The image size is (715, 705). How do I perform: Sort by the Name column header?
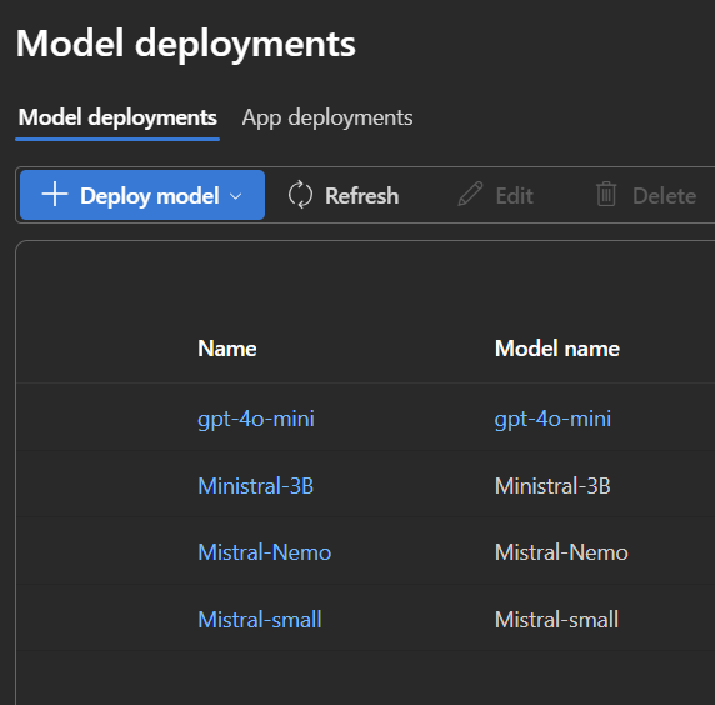click(x=227, y=349)
